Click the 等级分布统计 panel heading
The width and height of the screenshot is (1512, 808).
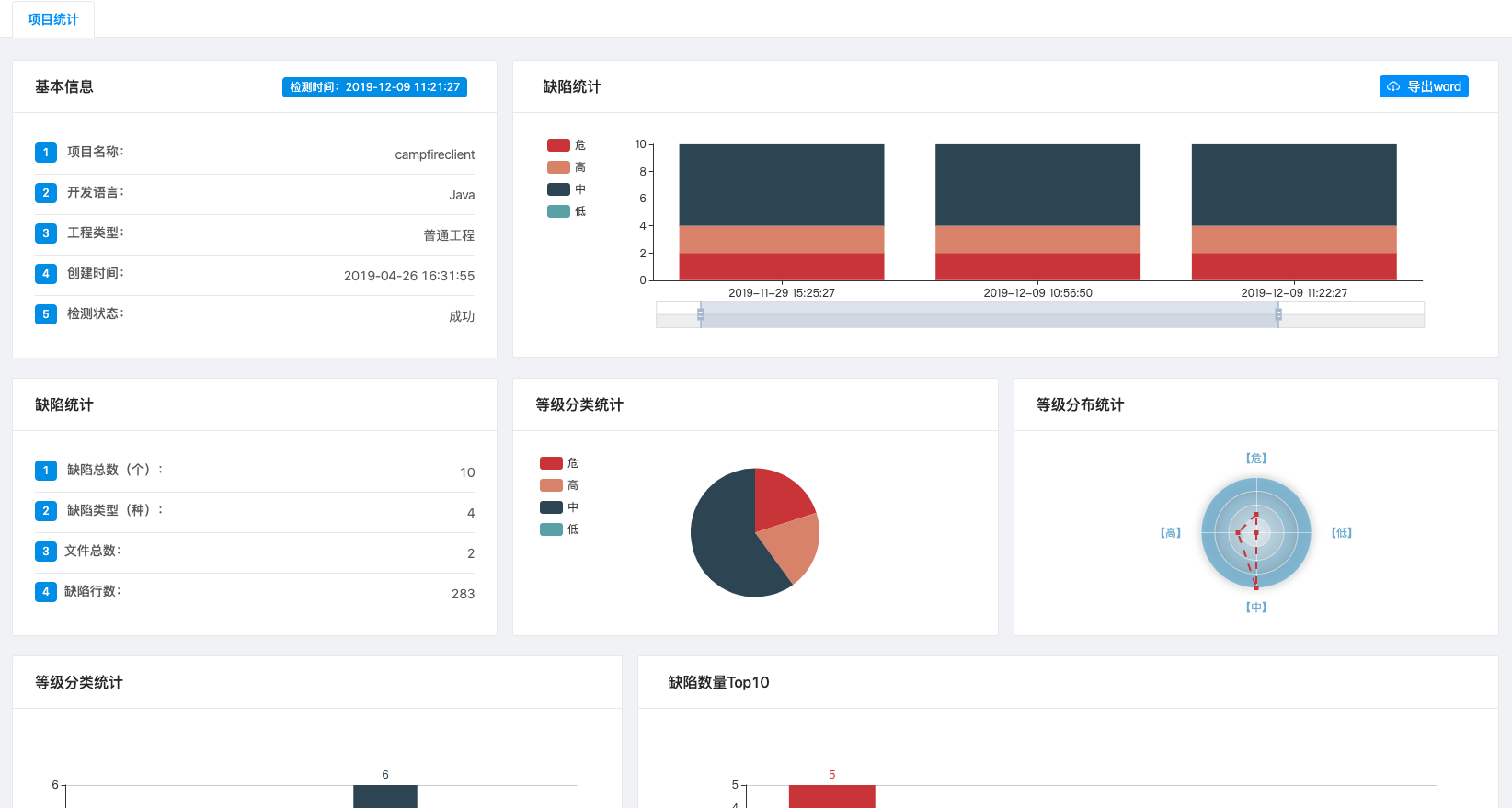1080,404
